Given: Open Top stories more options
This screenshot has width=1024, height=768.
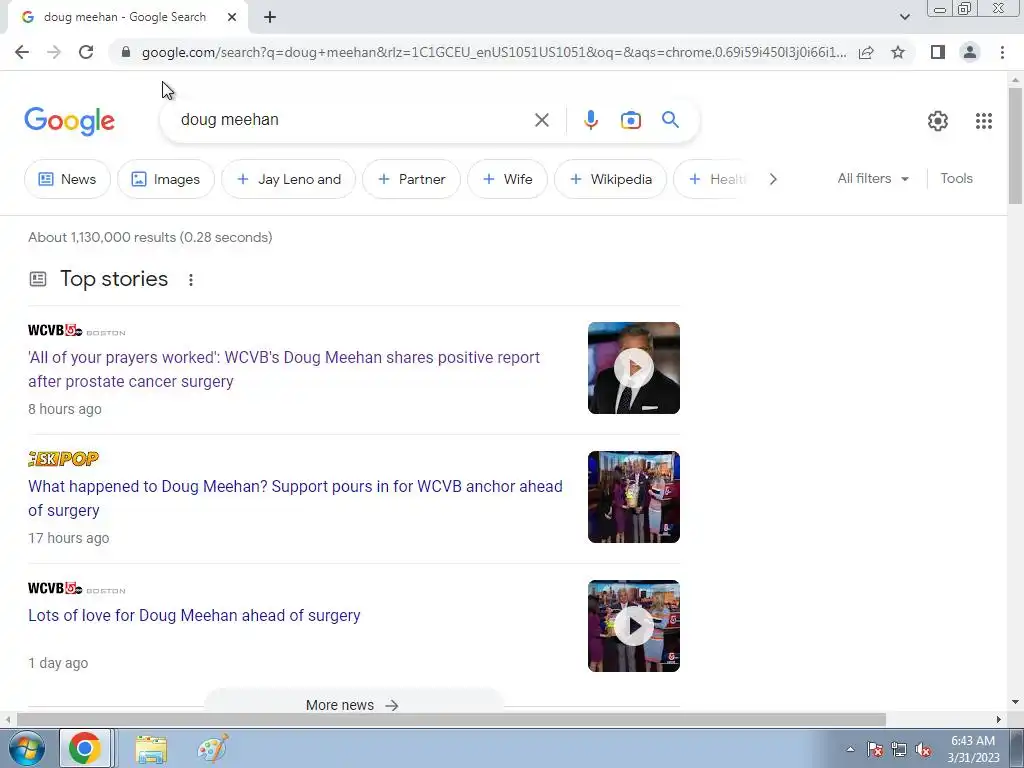Looking at the screenshot, I should coord(191,280).
